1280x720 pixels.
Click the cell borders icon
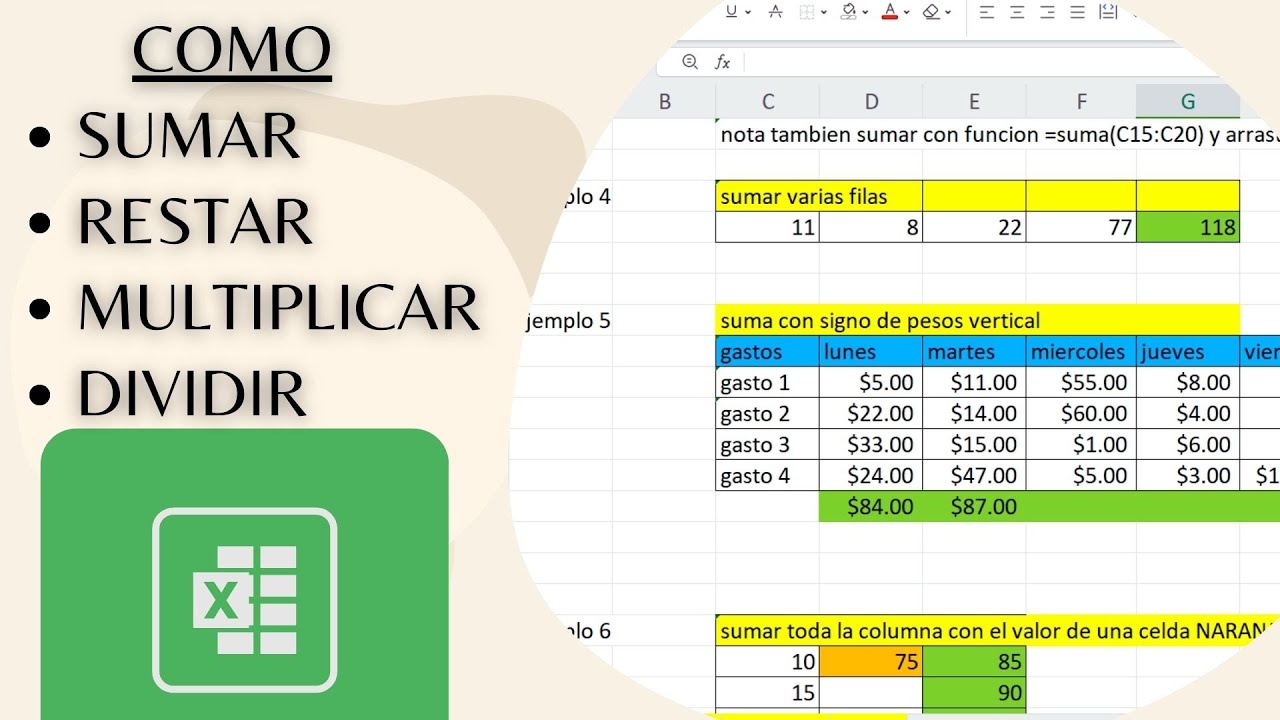pos(809,12)
